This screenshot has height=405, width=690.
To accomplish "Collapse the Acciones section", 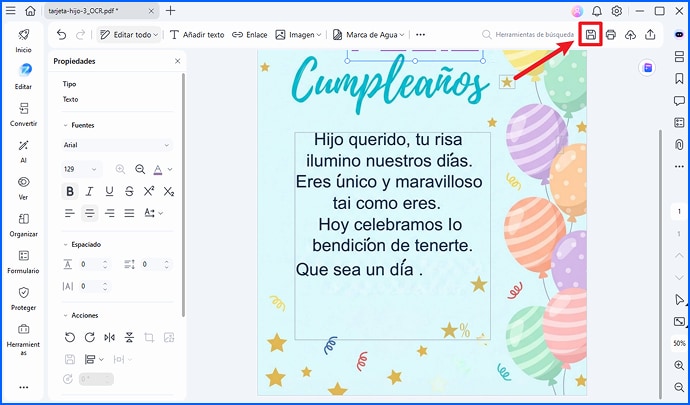I will [66, 315].
